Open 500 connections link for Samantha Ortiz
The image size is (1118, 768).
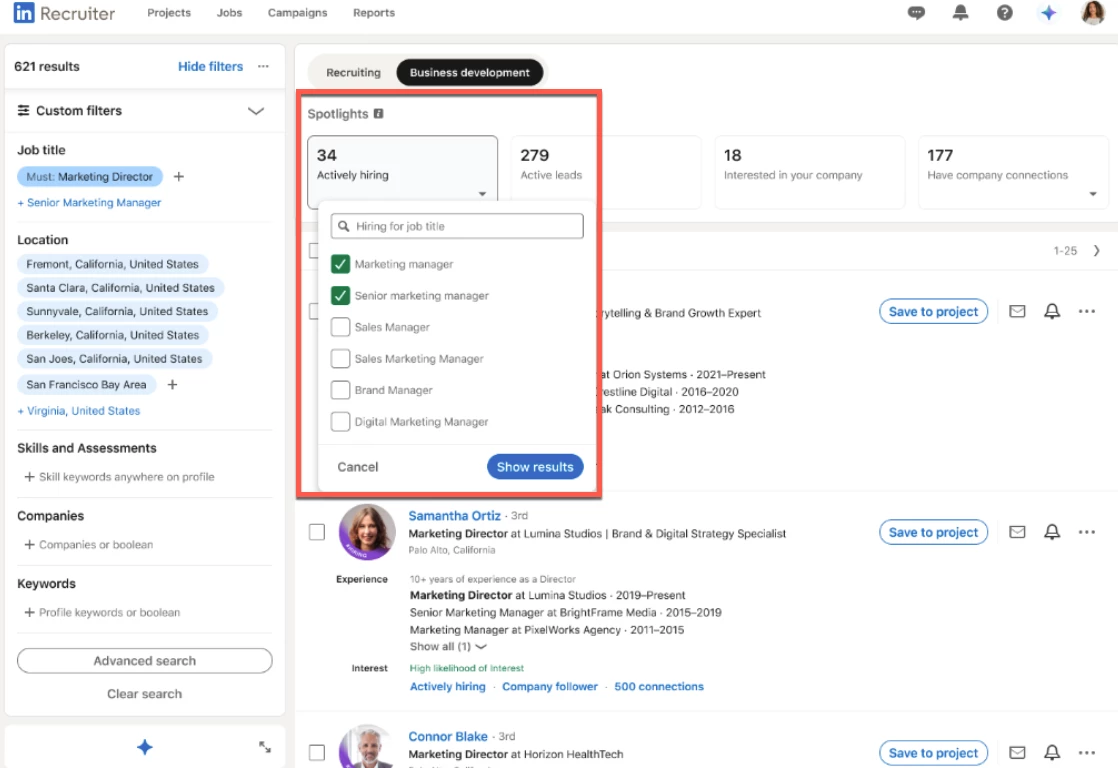point(659,686)
